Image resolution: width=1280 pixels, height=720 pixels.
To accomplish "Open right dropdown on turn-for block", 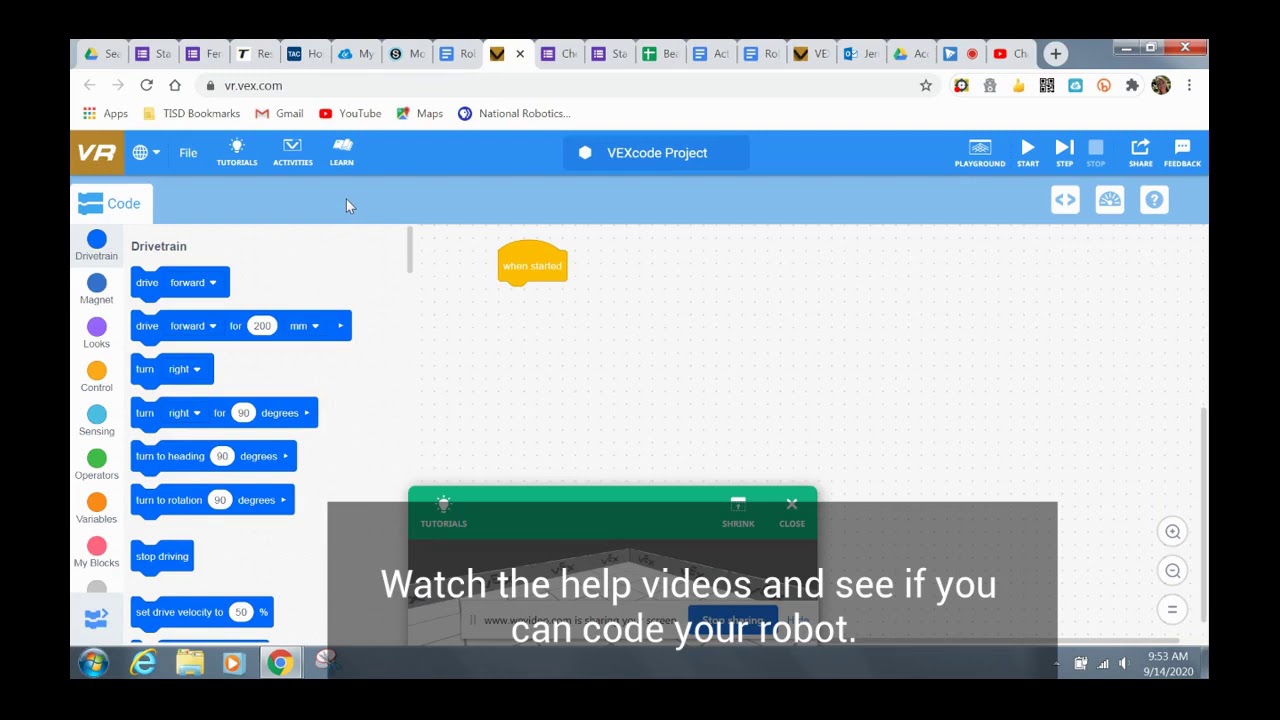I will (184, 413).
